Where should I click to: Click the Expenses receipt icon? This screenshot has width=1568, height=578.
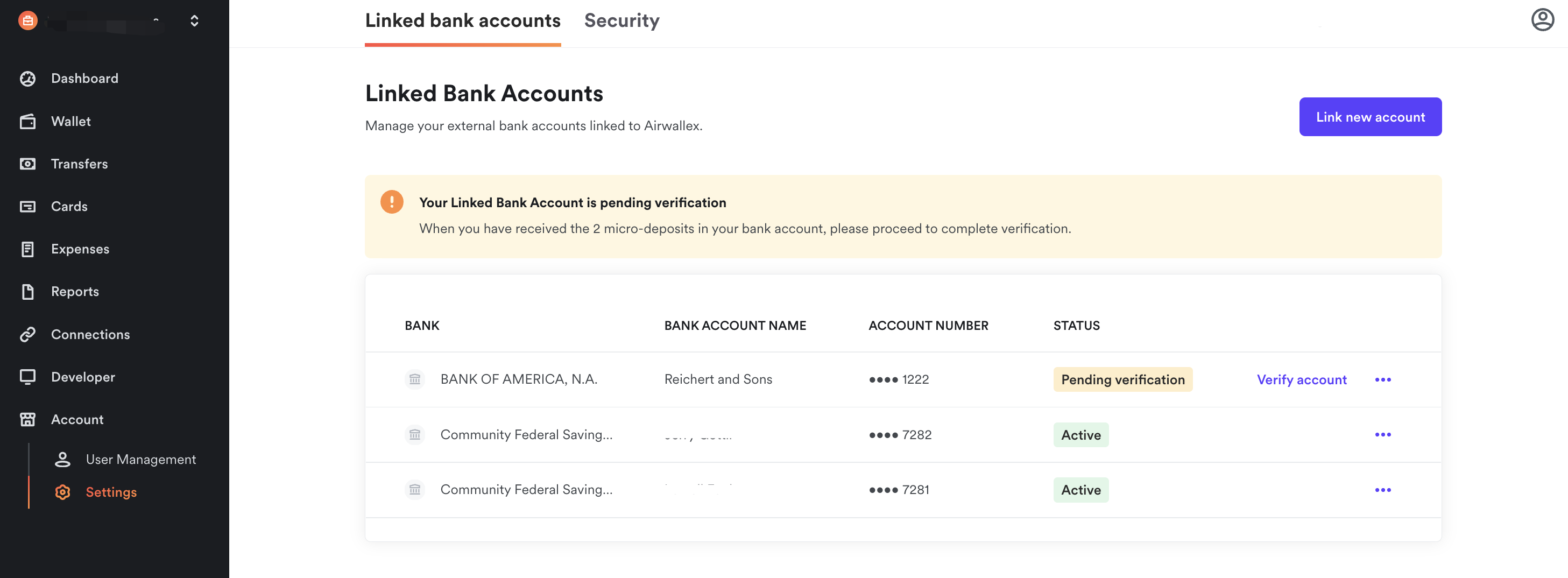point(27,249)
